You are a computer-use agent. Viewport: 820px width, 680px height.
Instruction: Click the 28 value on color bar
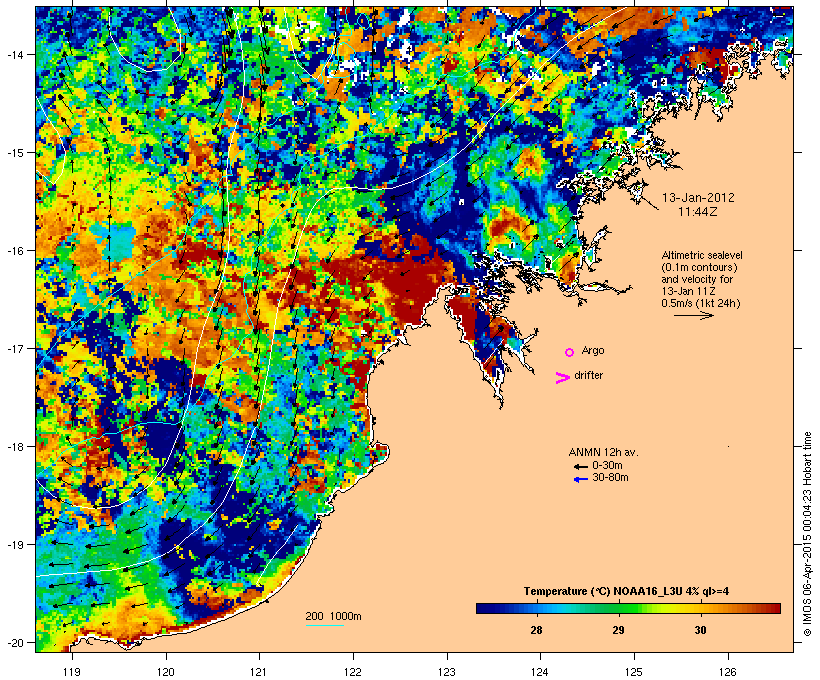click(x=536, y=630)
